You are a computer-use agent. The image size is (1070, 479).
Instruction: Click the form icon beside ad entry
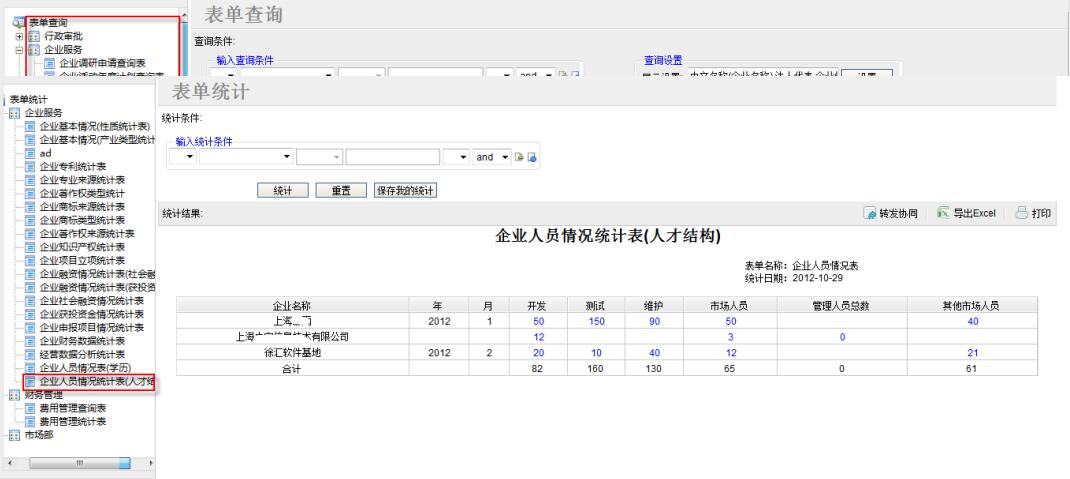[x=30, y=154]
